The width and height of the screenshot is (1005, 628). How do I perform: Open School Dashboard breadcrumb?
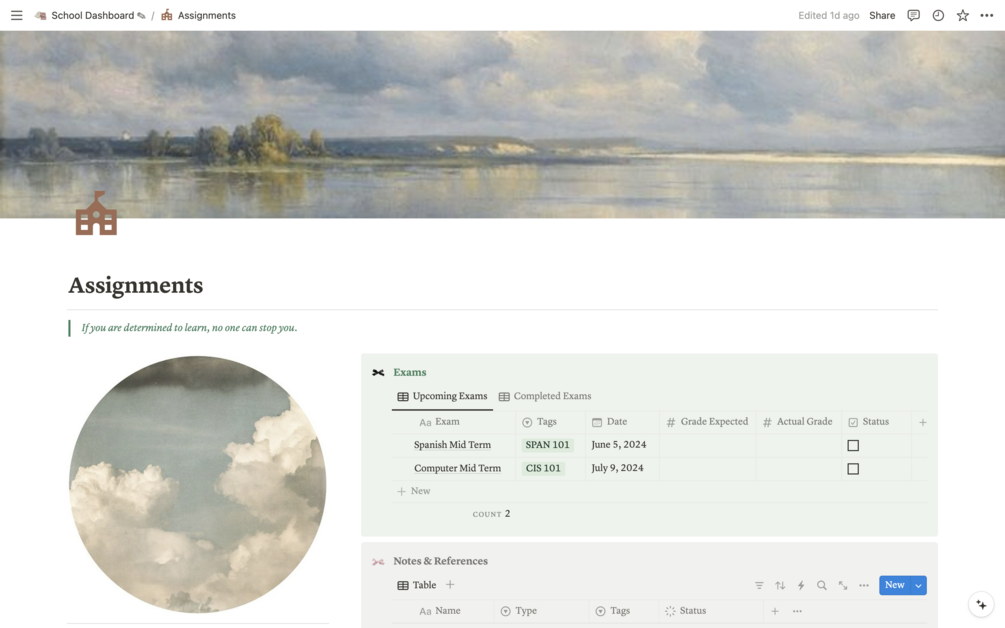90,15
